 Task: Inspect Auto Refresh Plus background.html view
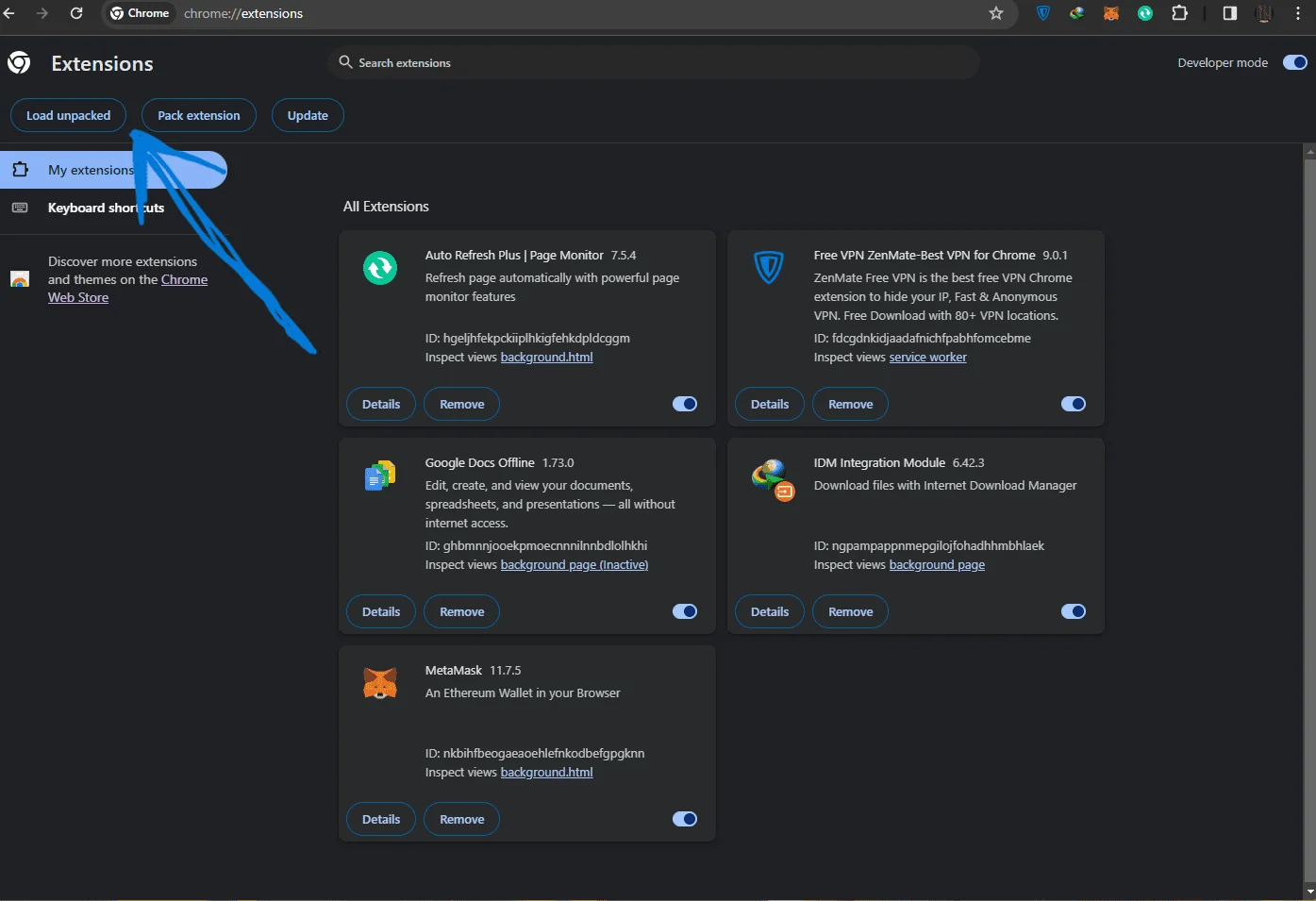click(x=547, y=357)
